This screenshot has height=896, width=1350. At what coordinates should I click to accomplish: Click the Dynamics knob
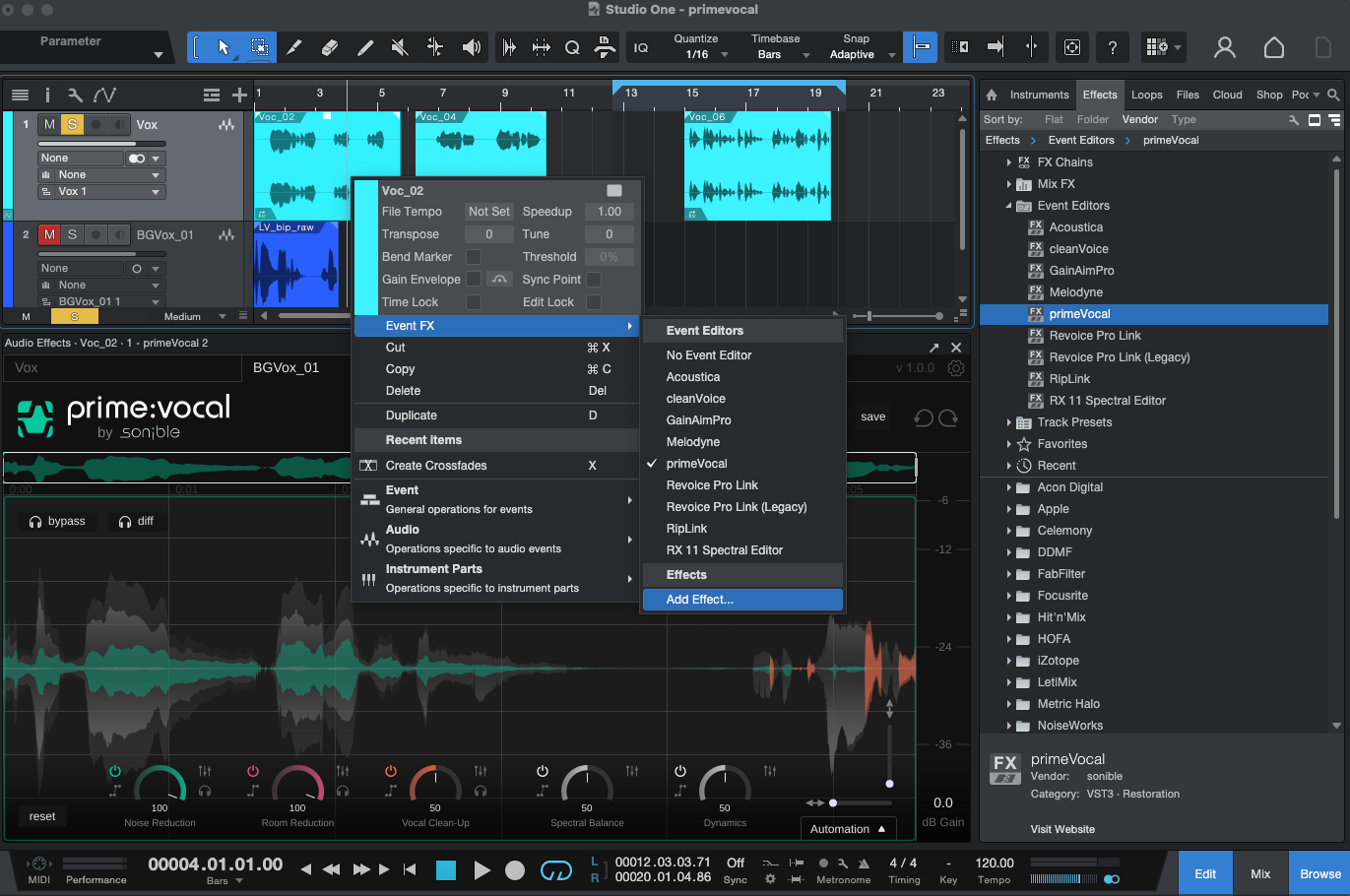[725, 785]
